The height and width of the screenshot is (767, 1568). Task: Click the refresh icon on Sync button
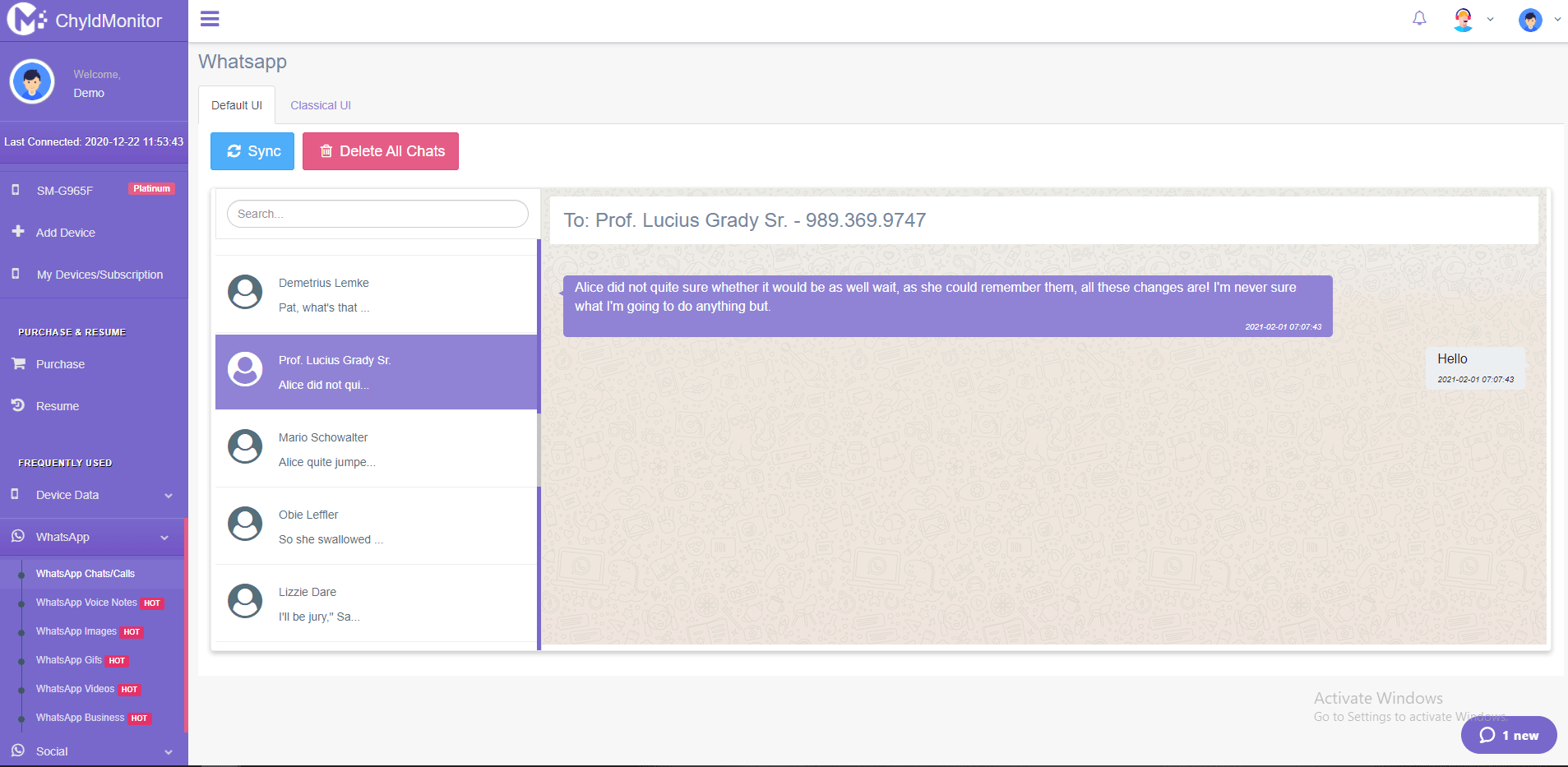tap(234, 151)
